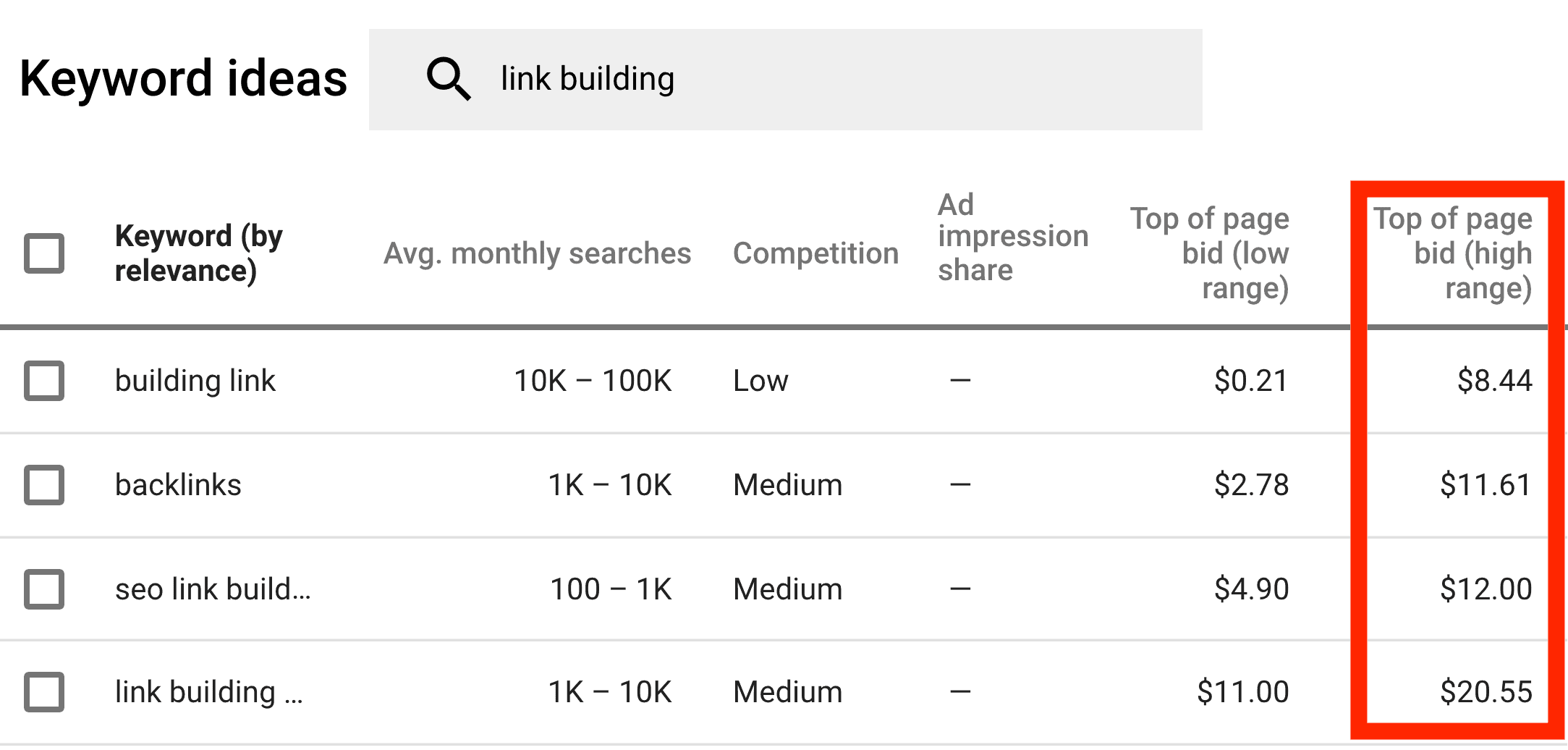Click Ad impression share column header
The width and height of the screenshot is (1568, 750).
tap(1013, 237)
